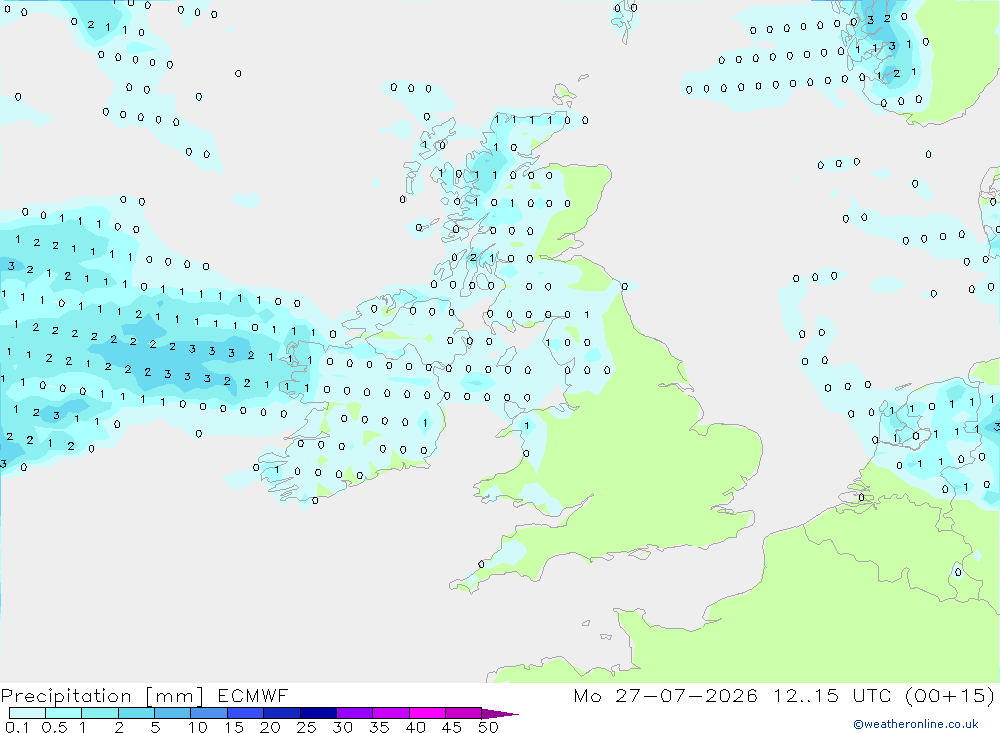The height and width of the screenshot is (733, 1000).
Task: Click the 20–25 mm dark blue swatch
Action: click(x=281, y=713)
